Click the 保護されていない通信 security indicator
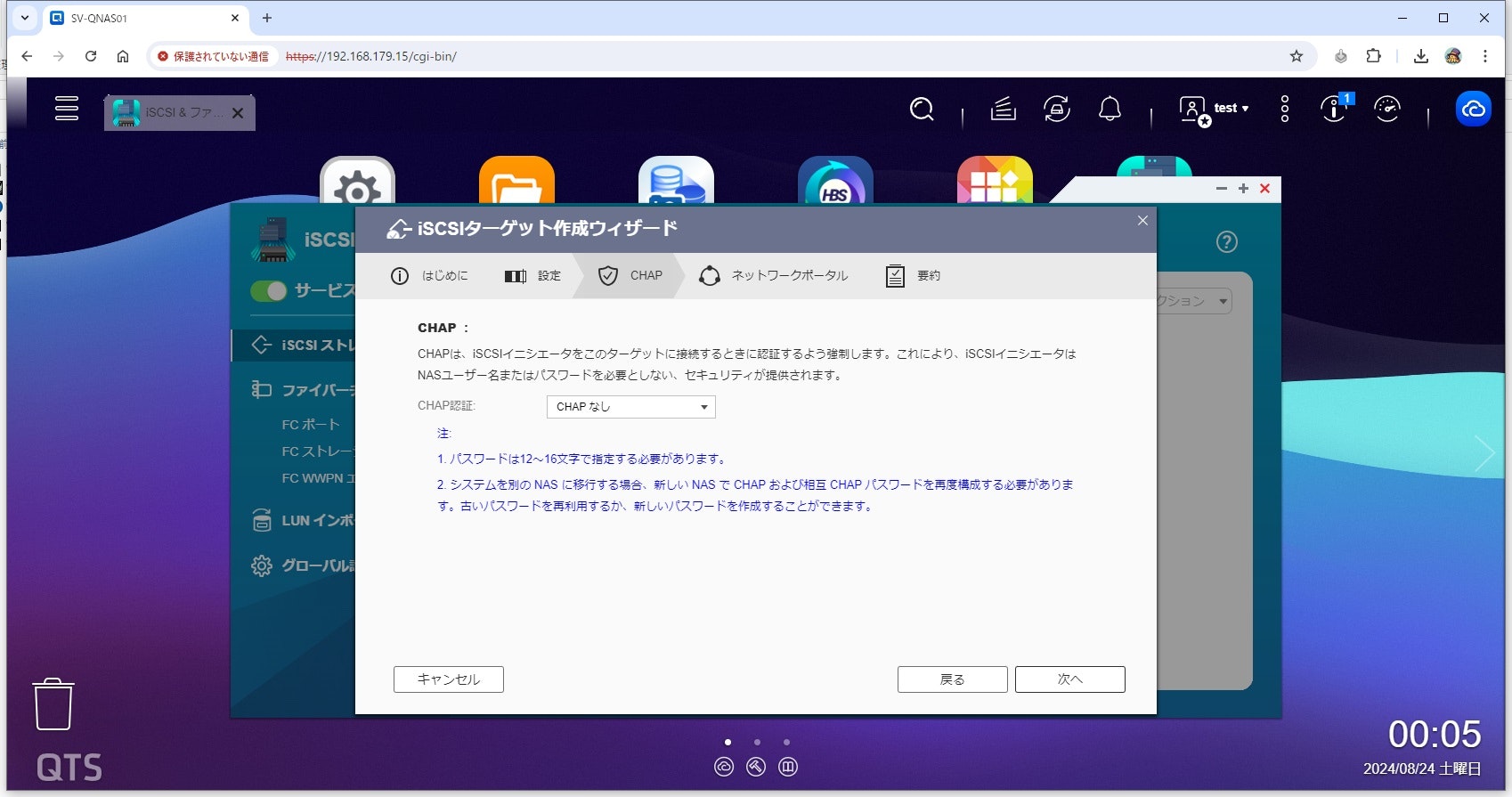 pyautogui.click(x=214, y=56)
